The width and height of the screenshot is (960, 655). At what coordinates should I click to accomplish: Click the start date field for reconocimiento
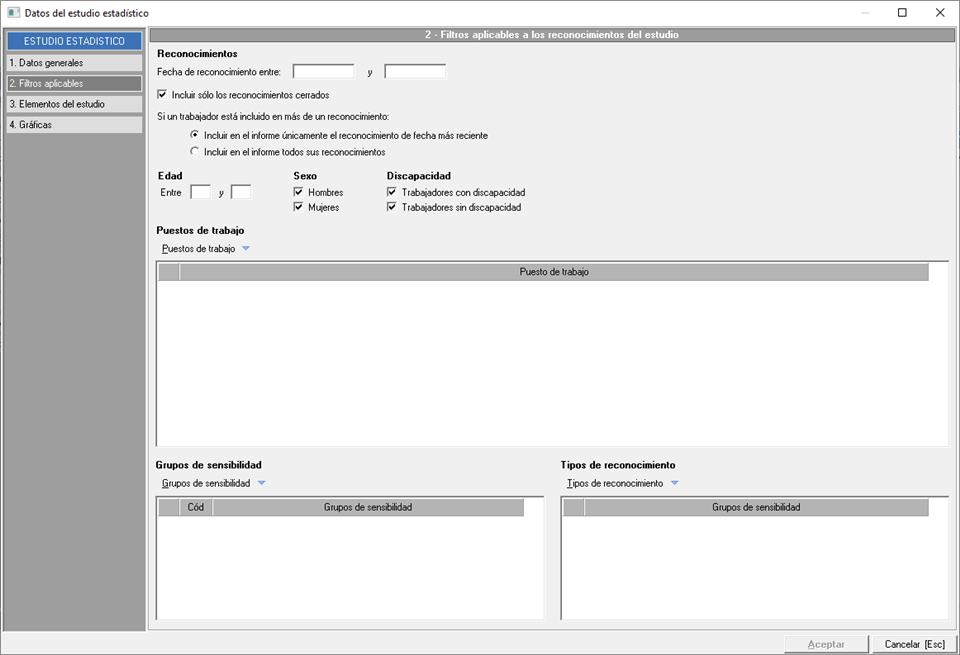click(x=323, y=72)
